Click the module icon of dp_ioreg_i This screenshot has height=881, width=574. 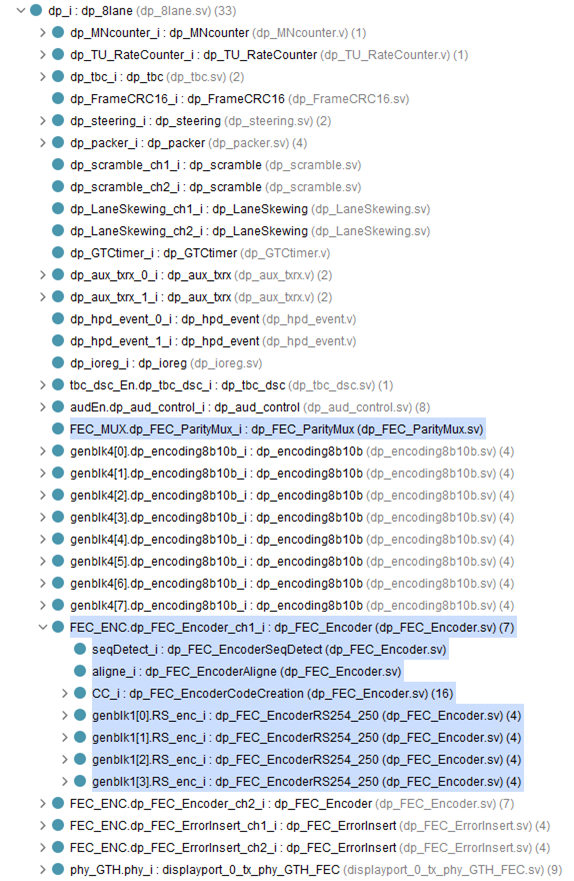click(58, 362)
